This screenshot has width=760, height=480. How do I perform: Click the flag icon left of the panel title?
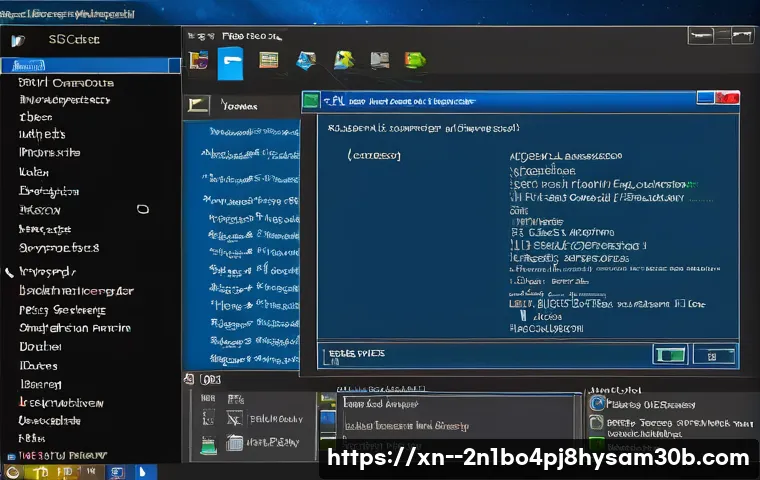pyautogui.click(x=198, y=105)
